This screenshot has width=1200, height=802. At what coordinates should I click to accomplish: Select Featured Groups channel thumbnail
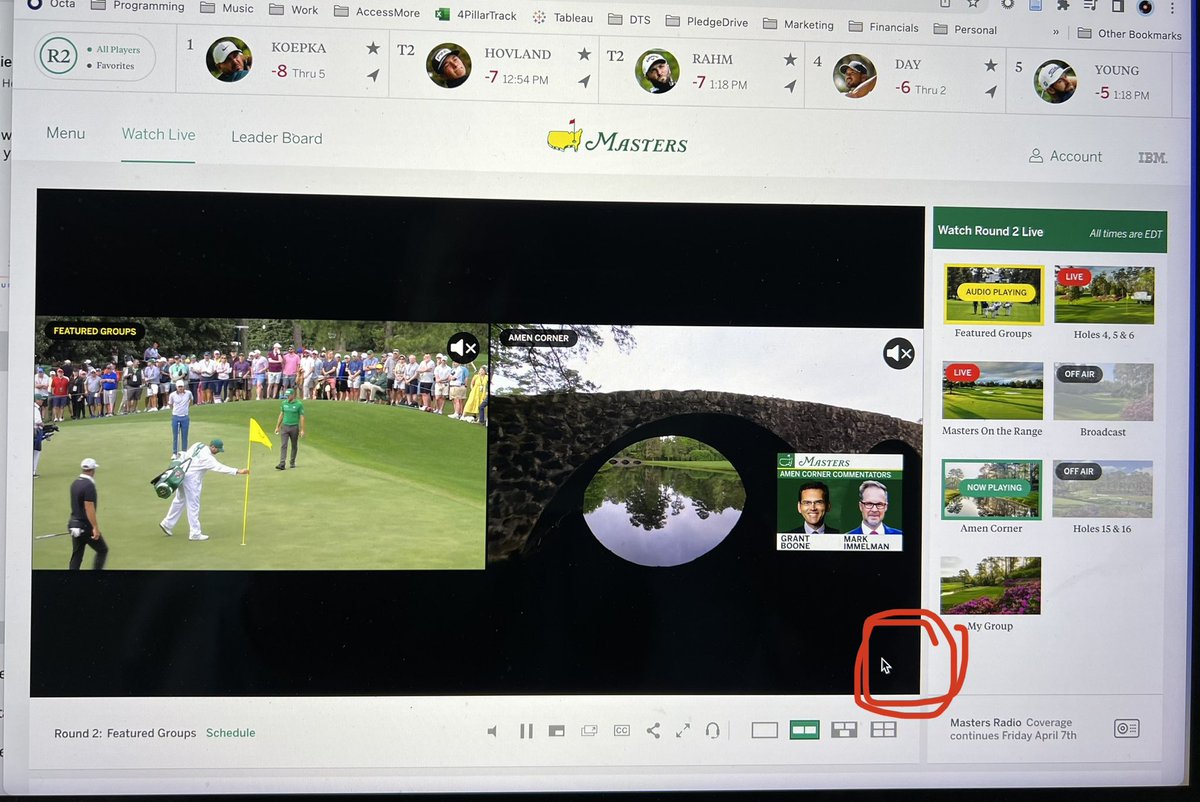(x=993, y=294)
